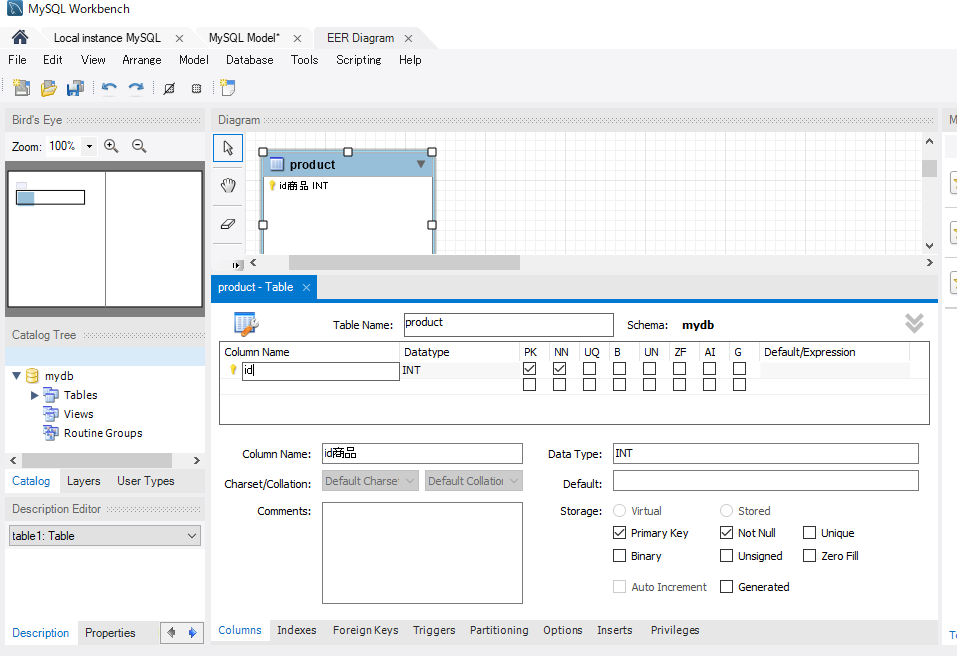Uncheck the Not Null checkbox
The height and width of the screenshot is (656, 957).
tap(727, 533)
